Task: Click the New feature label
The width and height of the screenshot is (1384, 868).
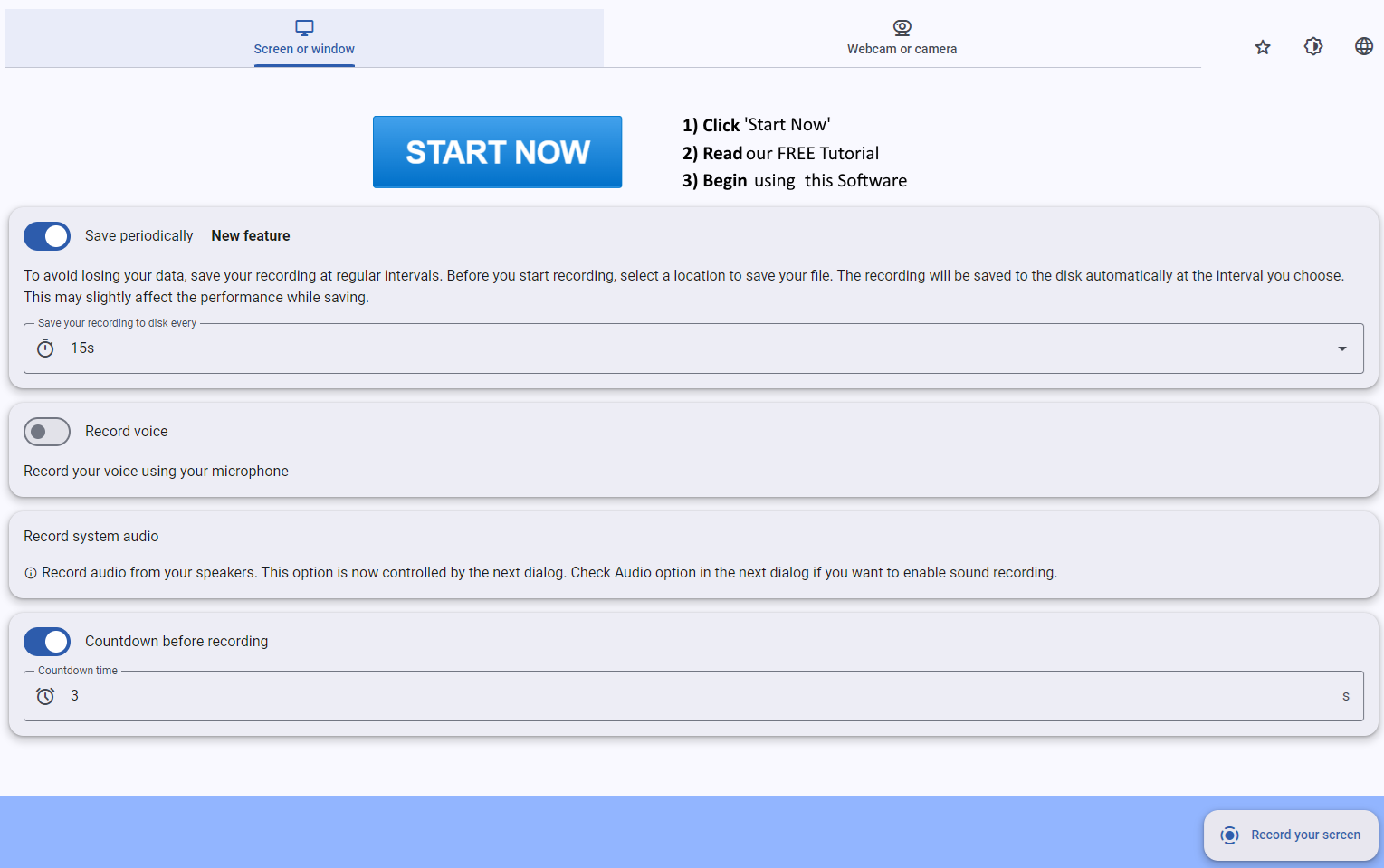Action: (251, 236)
